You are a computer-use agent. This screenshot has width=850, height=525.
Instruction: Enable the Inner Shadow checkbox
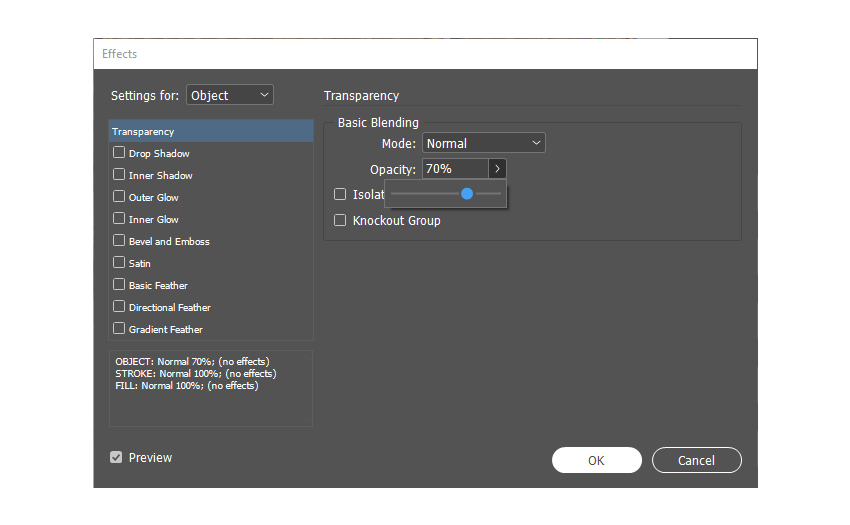[119, 175]
